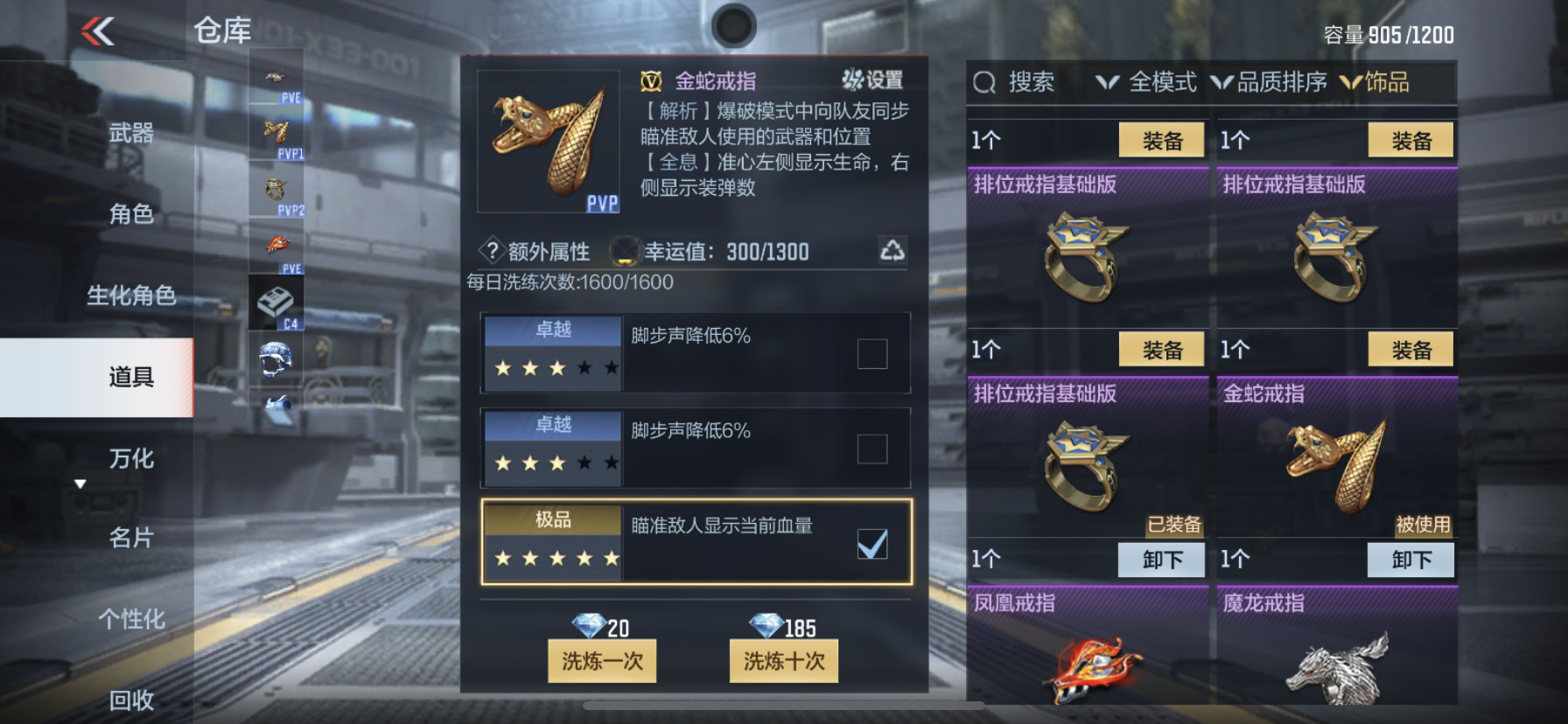The image size is (1568, 724).
Task: Select the helmet item category icon
Action: tap(276, 359)
